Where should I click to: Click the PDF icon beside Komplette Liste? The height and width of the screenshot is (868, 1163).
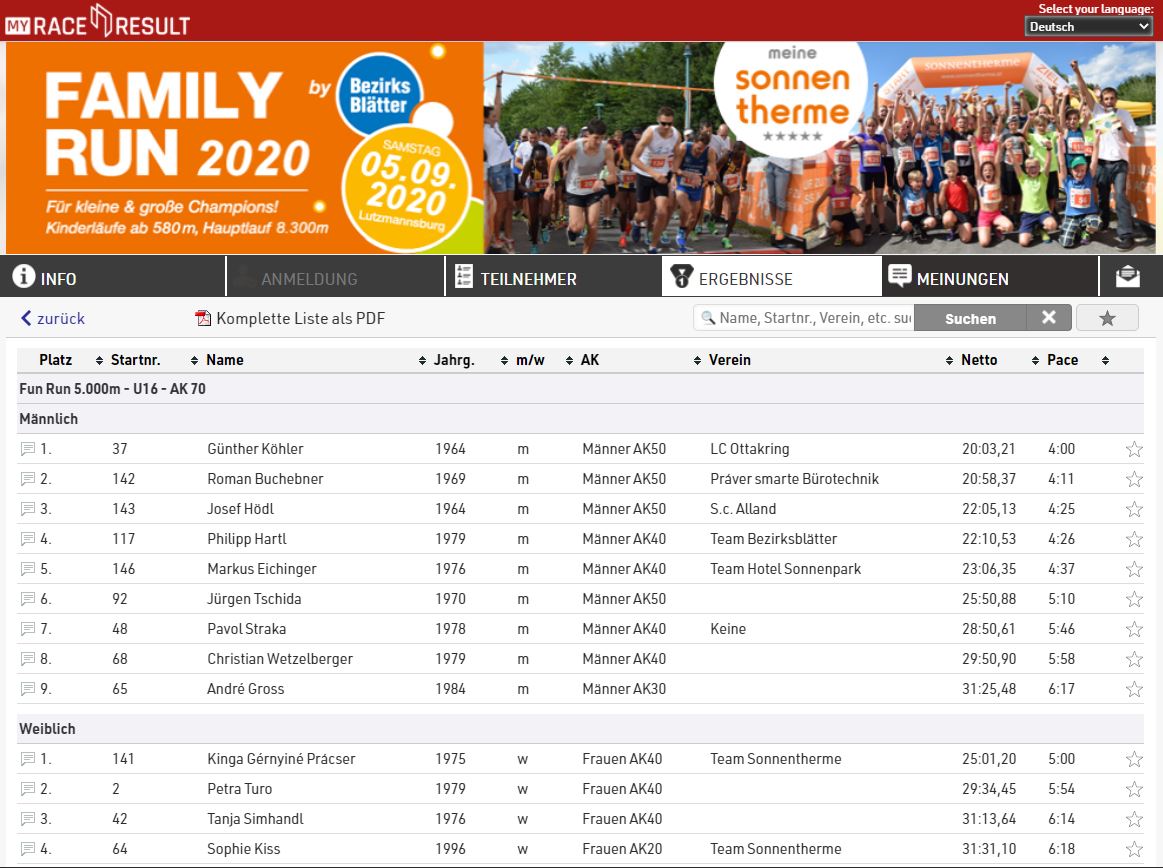(x=202, y=318)
